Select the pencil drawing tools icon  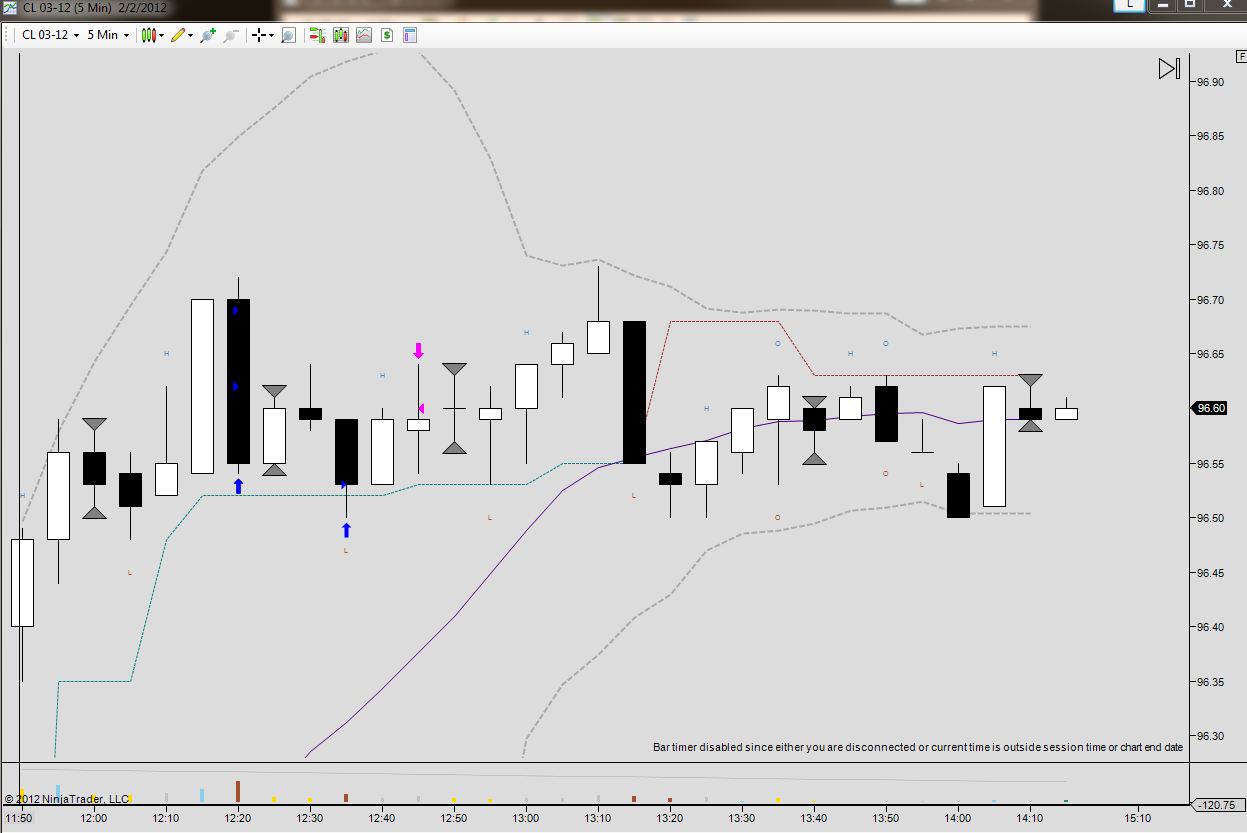click(178, 35)
